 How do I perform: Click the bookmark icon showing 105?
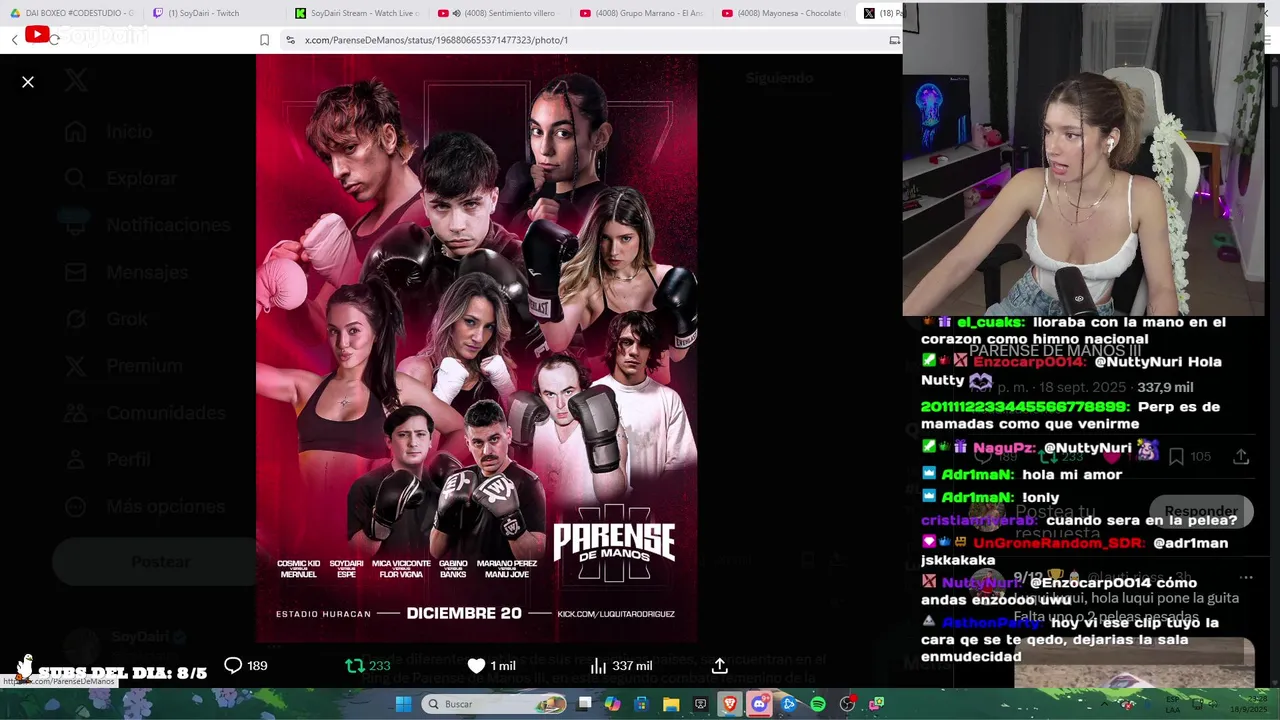pos(1177,456)
